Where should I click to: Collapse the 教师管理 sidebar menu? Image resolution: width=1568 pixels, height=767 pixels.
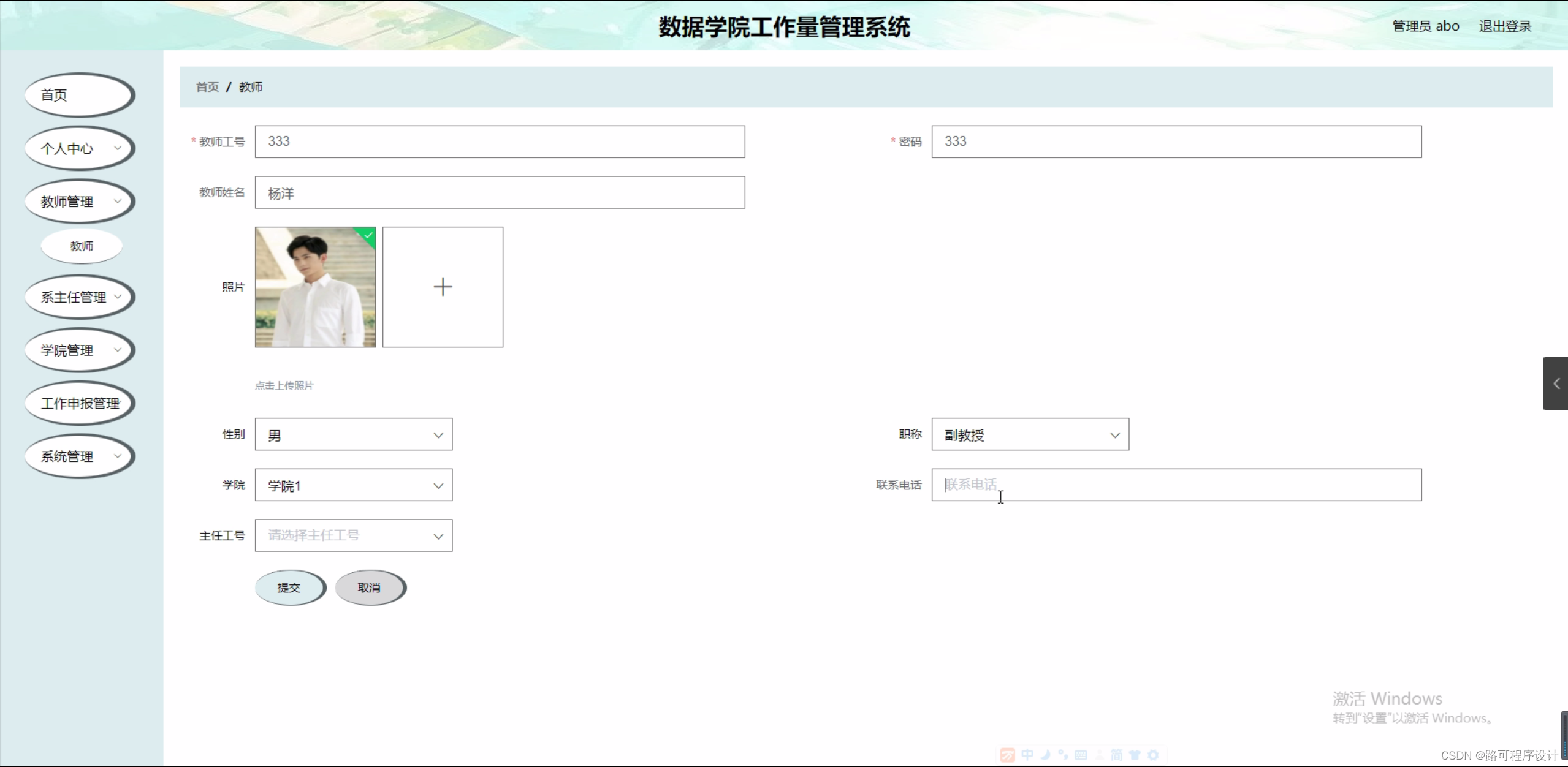click(79, 202)
